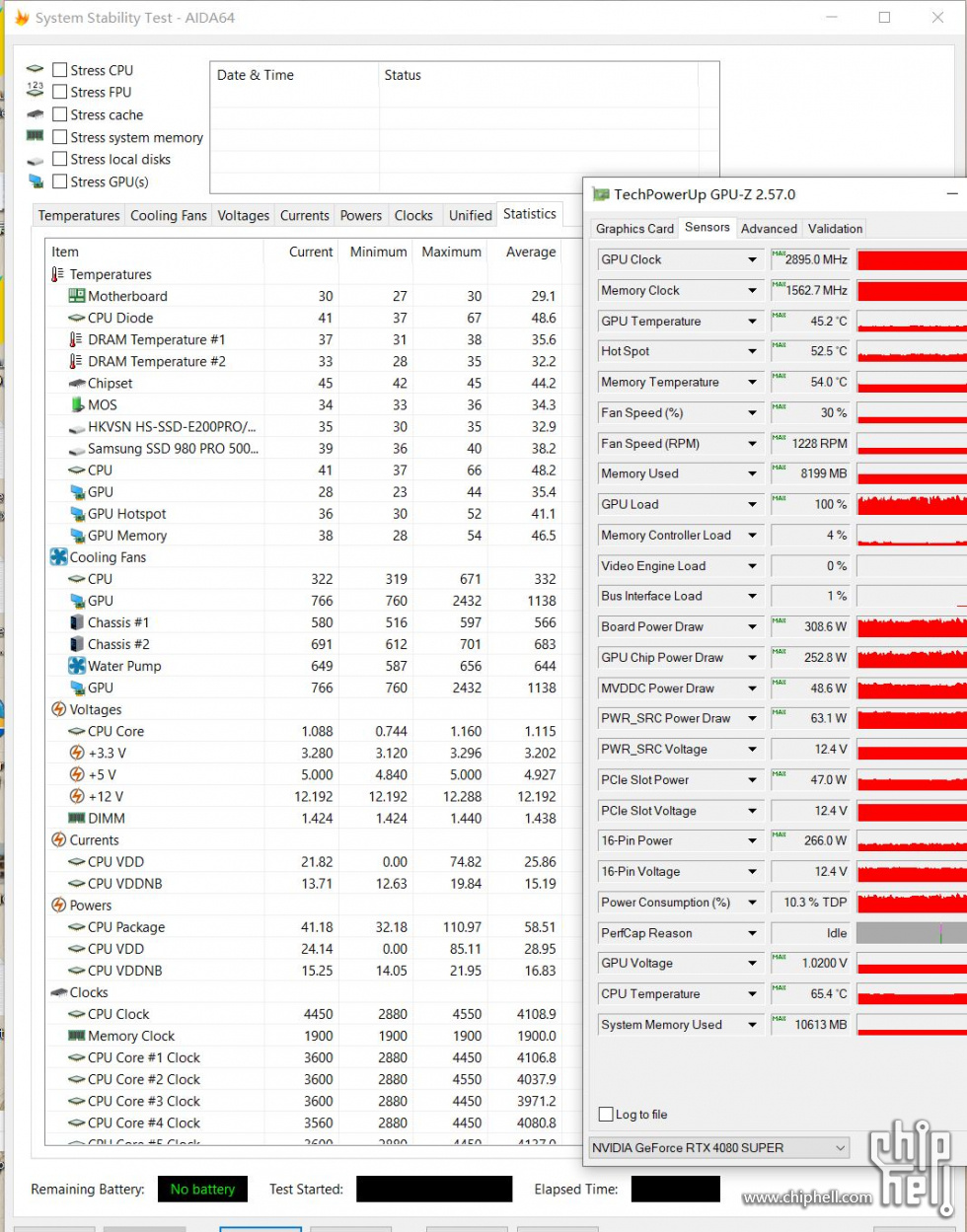
Task: Click the Status log column header
Action: click(x=538, y=75)
